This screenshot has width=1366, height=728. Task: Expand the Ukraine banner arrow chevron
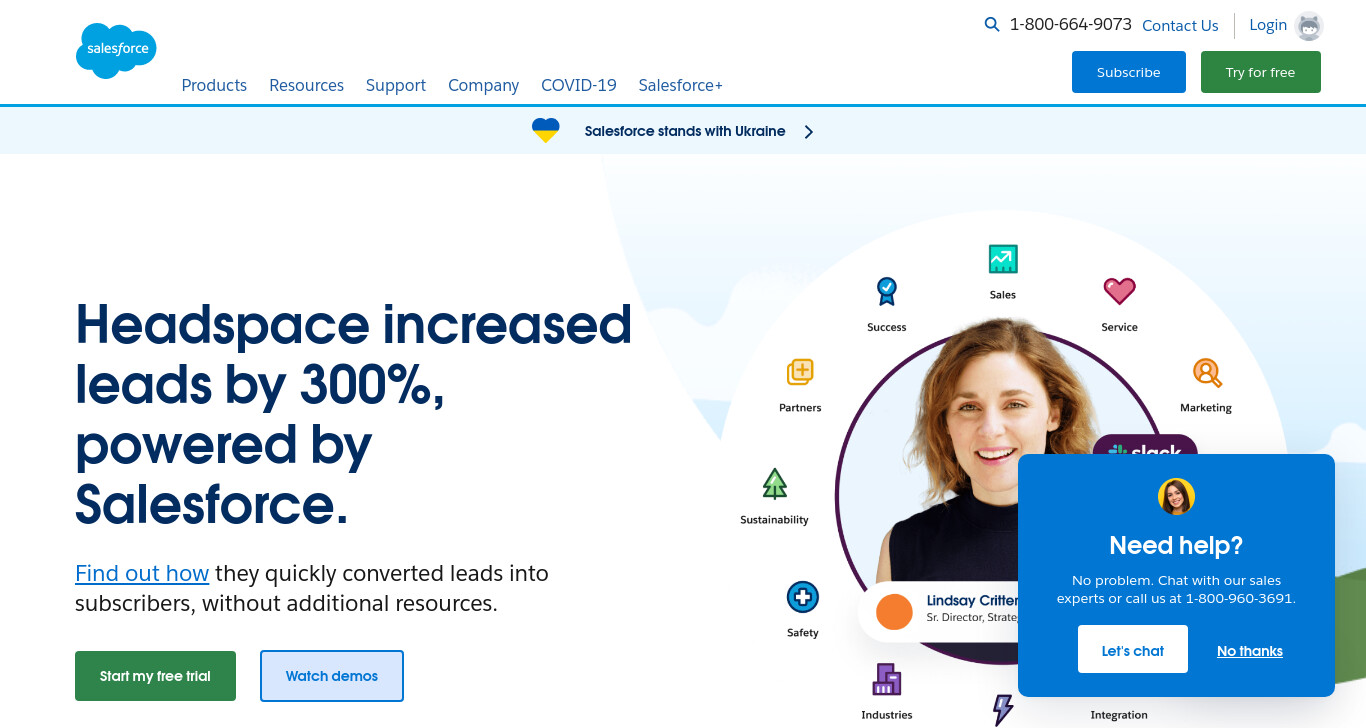[x=809, y=131]
